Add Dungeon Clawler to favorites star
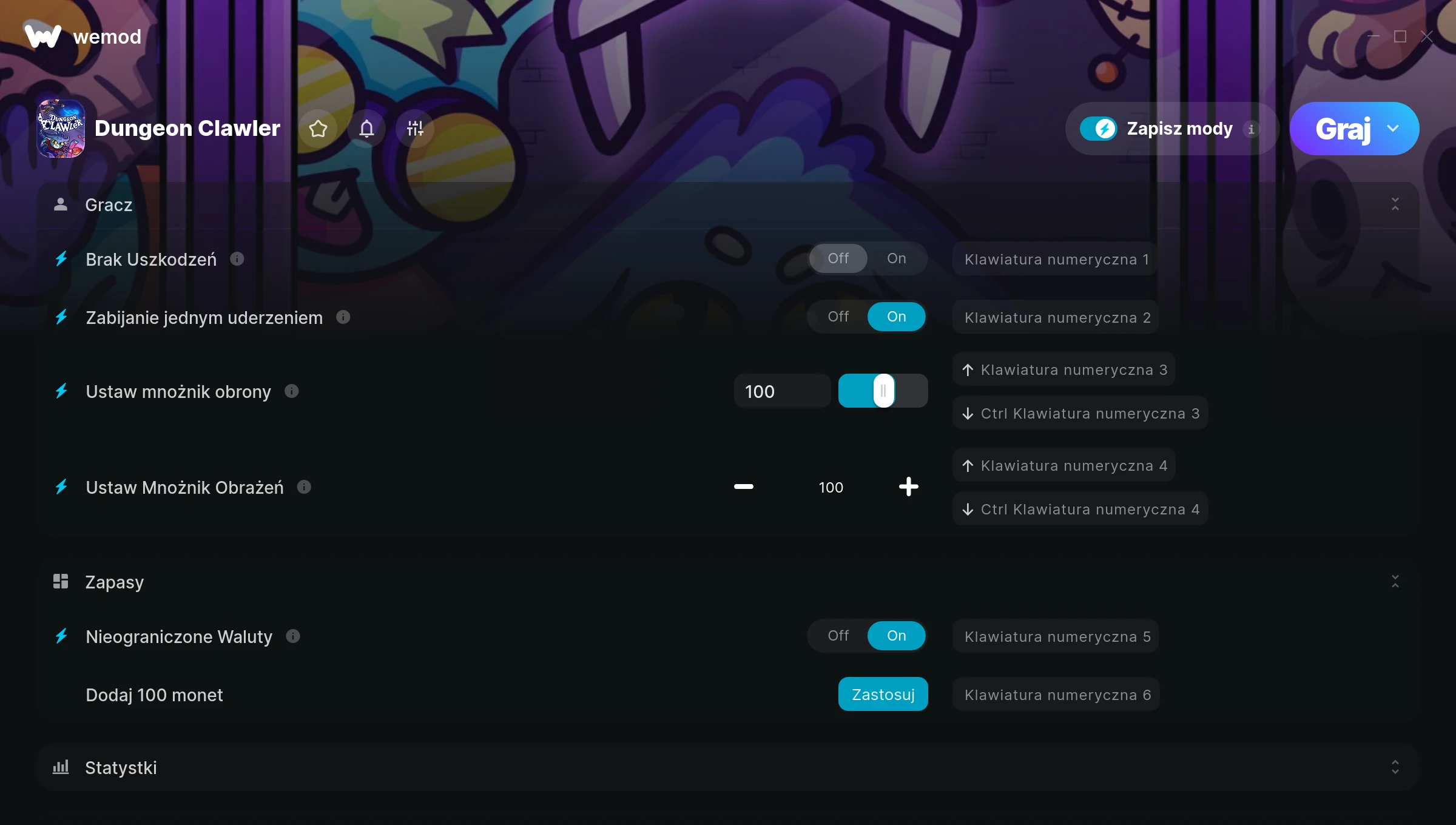 pyautogui.click(x=318, y=129)
